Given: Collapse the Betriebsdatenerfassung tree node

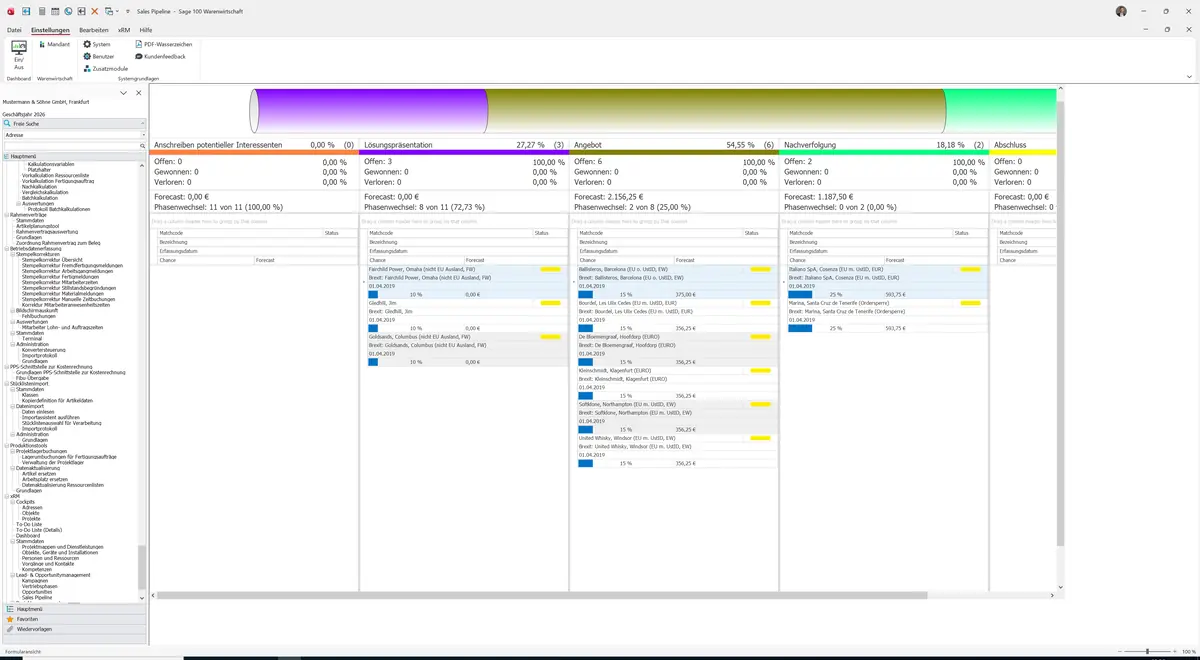Looking at the screenshot, I should (x=6, y=247).
